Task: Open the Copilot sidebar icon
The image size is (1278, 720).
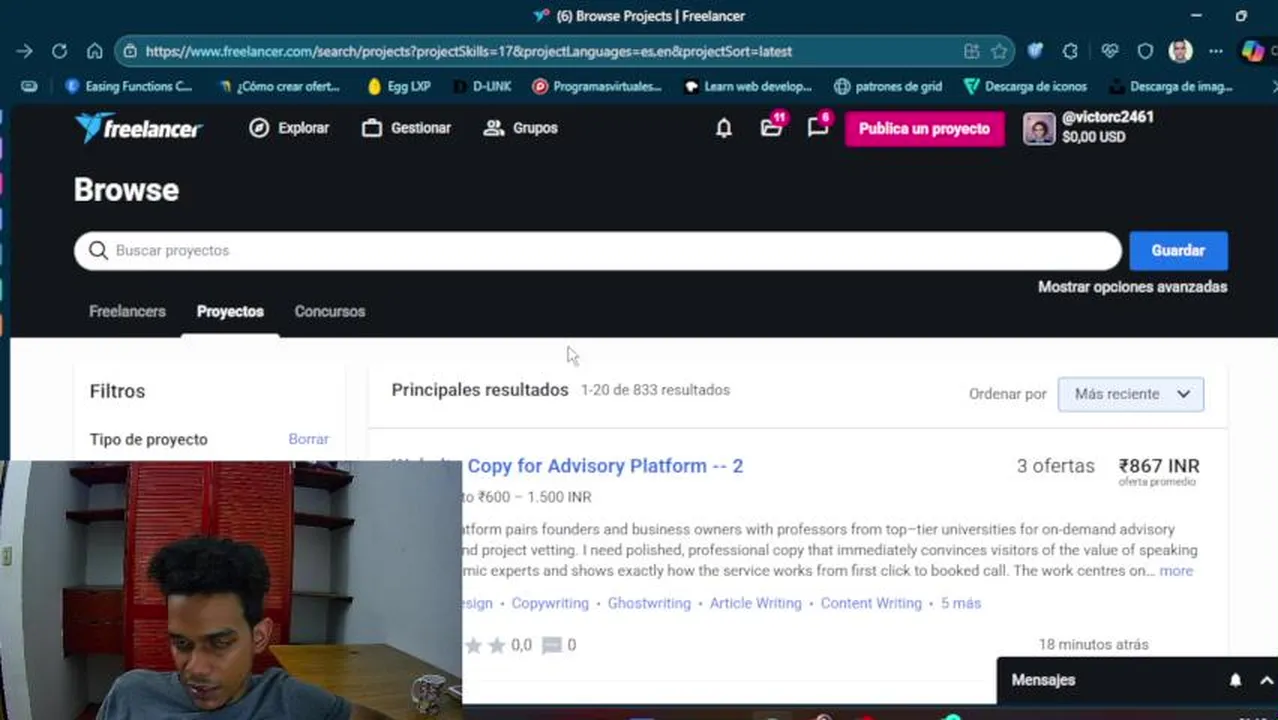Action: pos(1252,51)
